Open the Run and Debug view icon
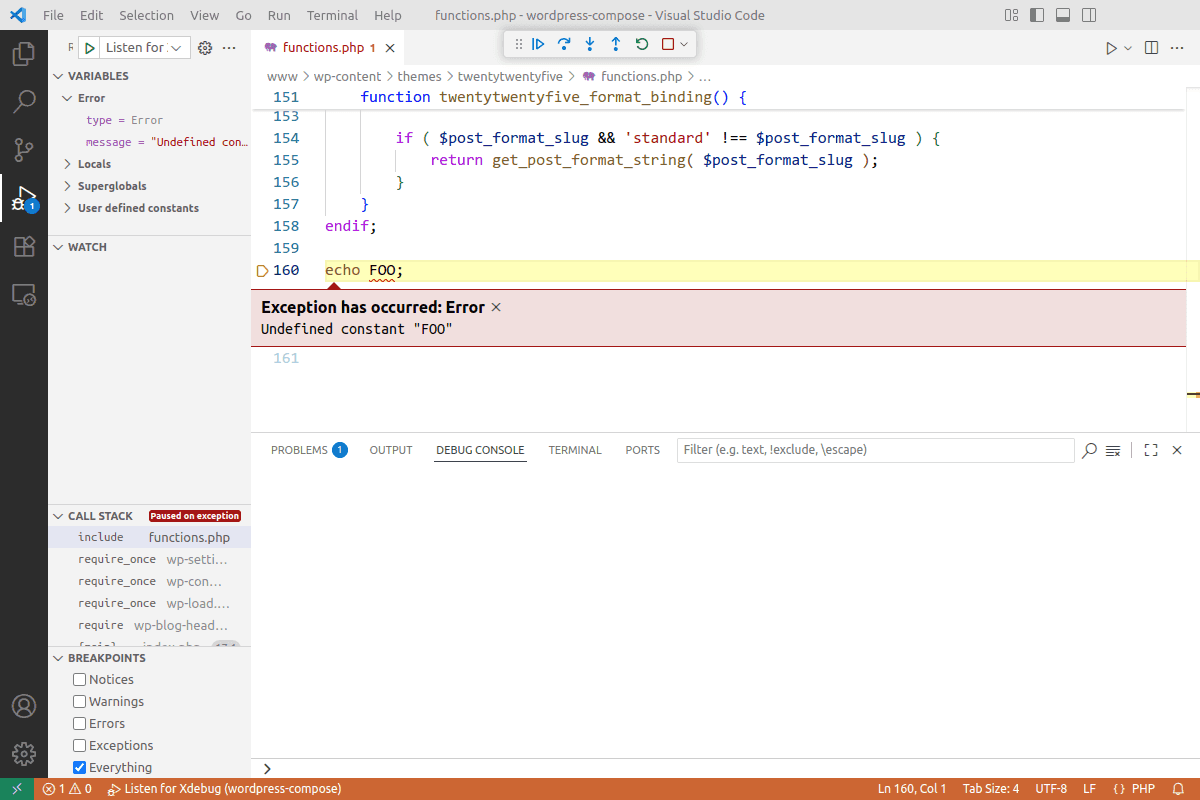 (24, 197)
